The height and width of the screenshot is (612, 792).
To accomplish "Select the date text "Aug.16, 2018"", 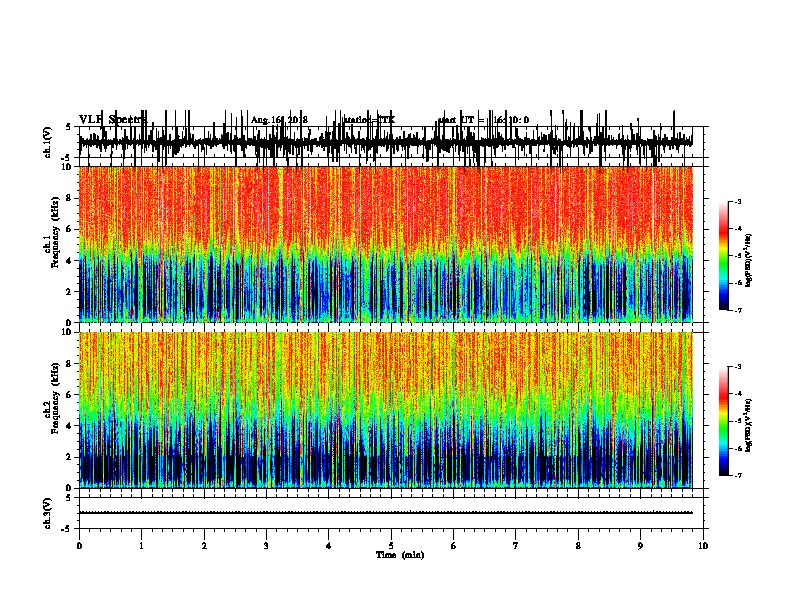I will [x=279, y=120].
